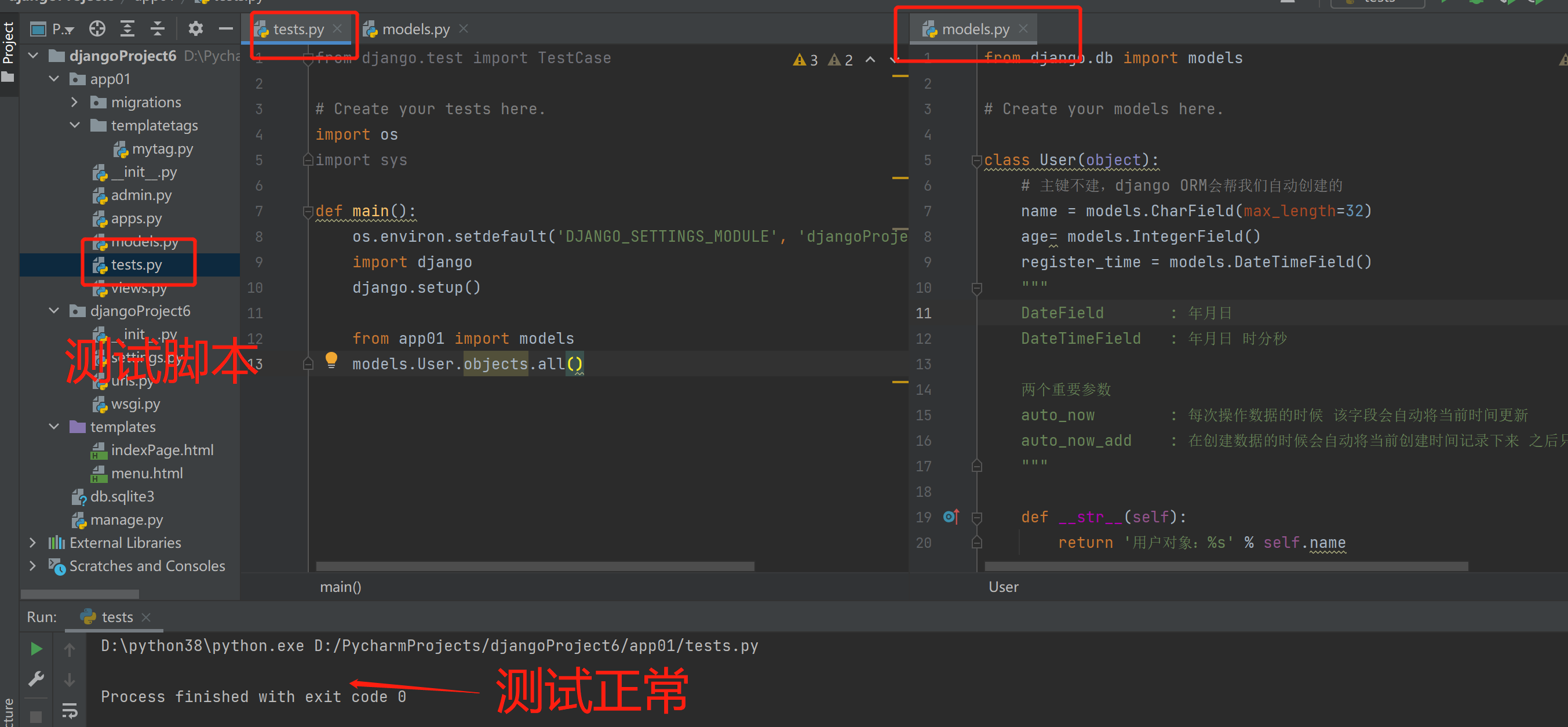Close the tests.py editor tab
The width and height of the screenshot is (1568, 727).
point(337,28)
